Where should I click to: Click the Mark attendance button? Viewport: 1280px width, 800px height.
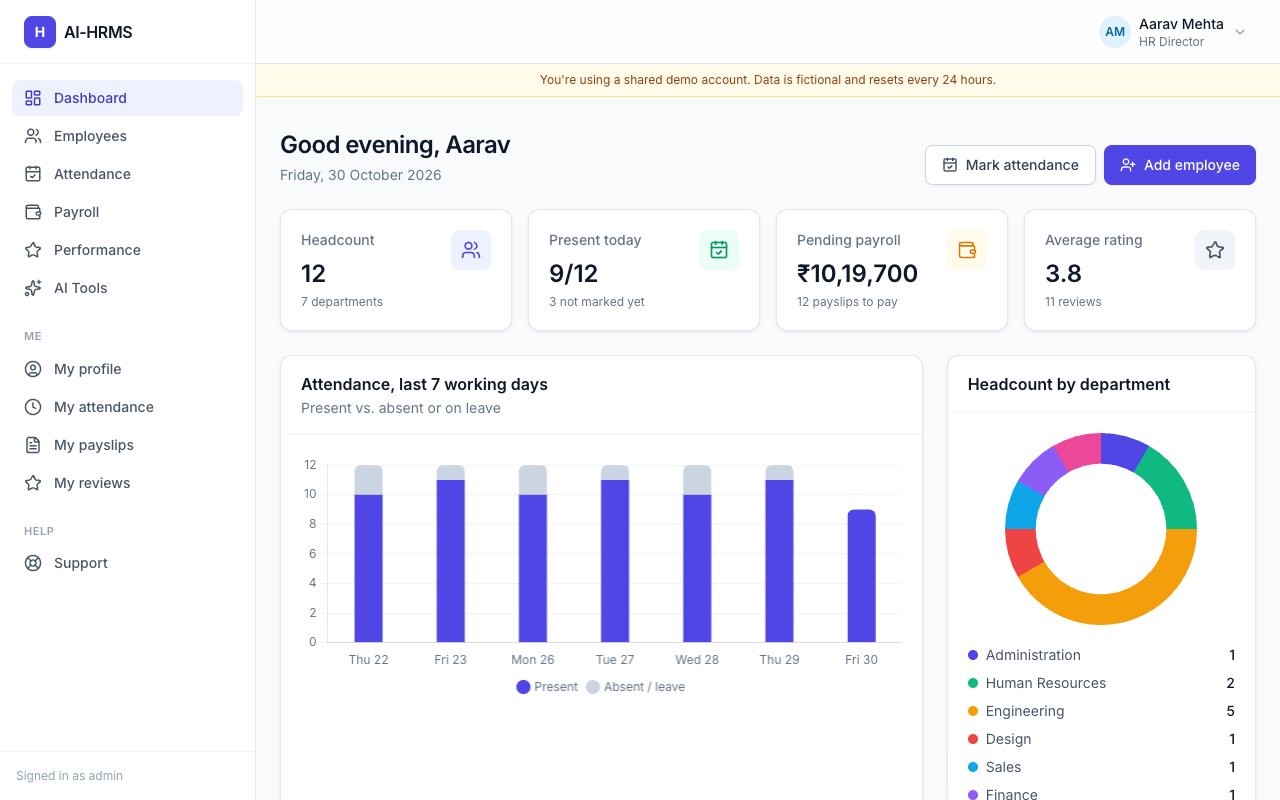[1010, 165]
